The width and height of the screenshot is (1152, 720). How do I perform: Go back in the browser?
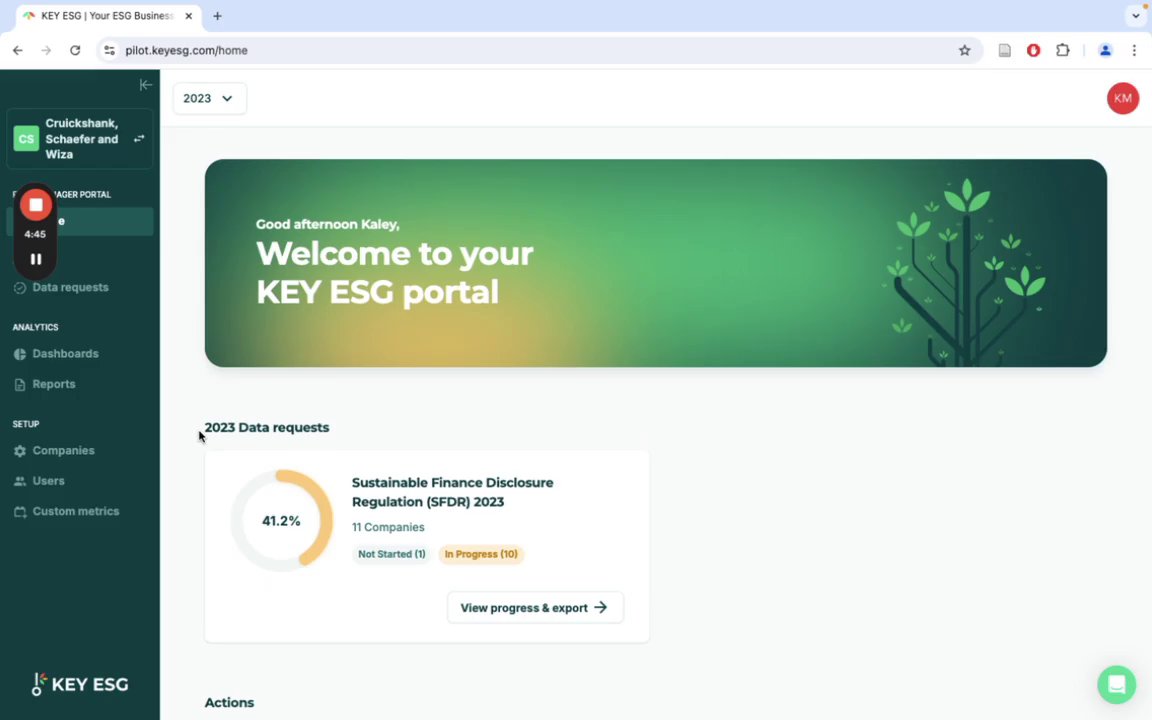tap(18, 50)
